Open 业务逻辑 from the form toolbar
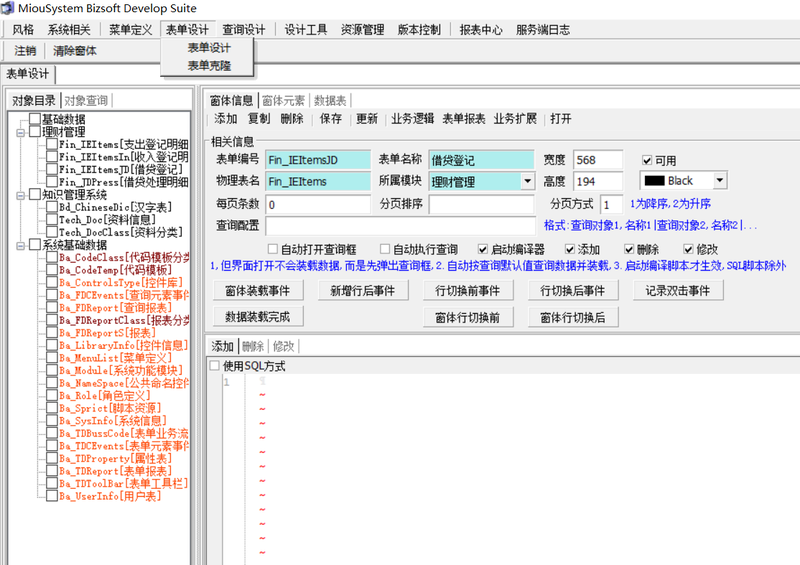Image resolution: width=800 pixels, height=565 pixels. click(x=412, y=119)
